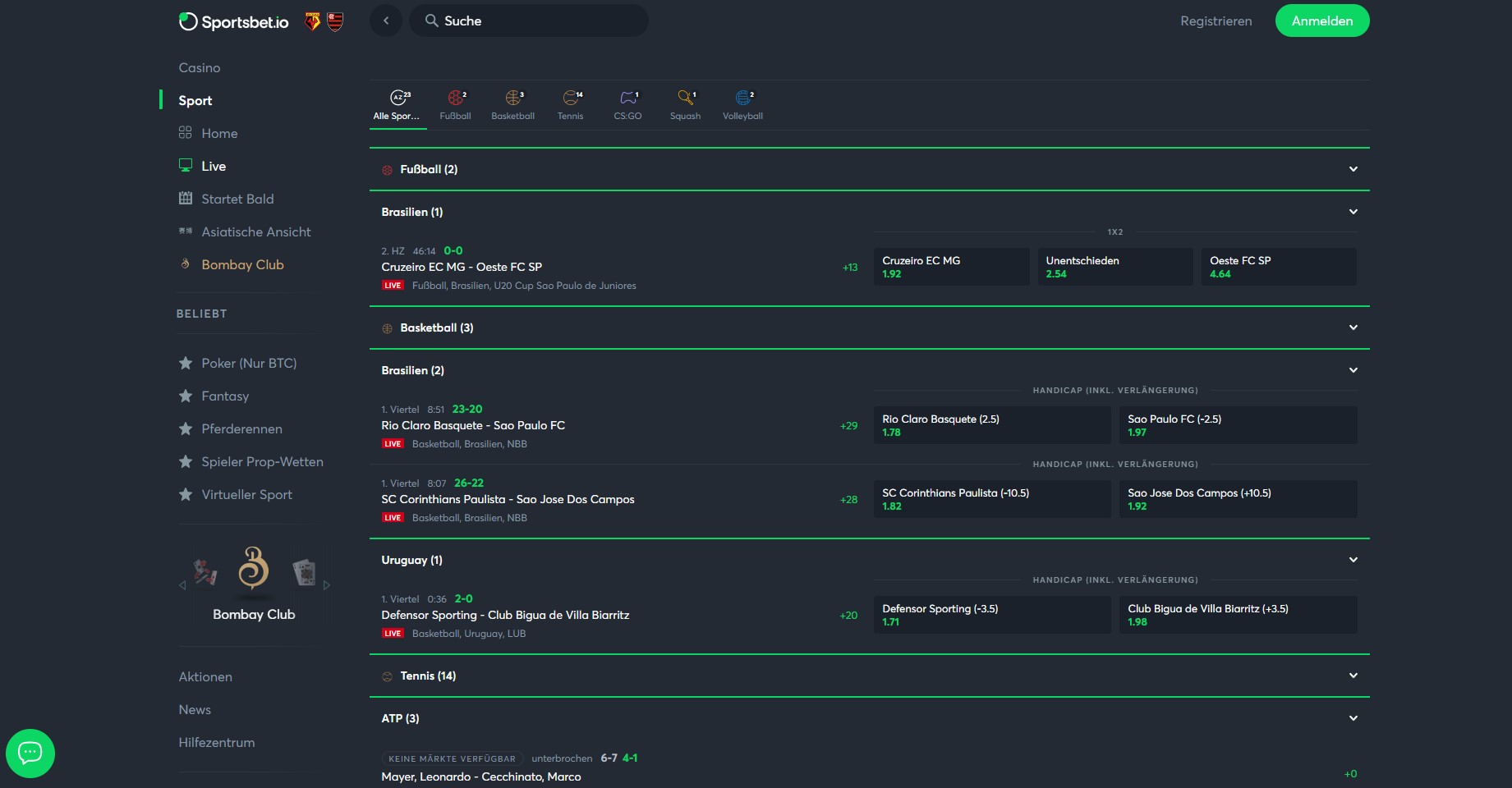Image resolution: width=1512 pixels, height=788 pixels.
Task: Select the Squash sport icon tab
Action: (x=686, y=105)
